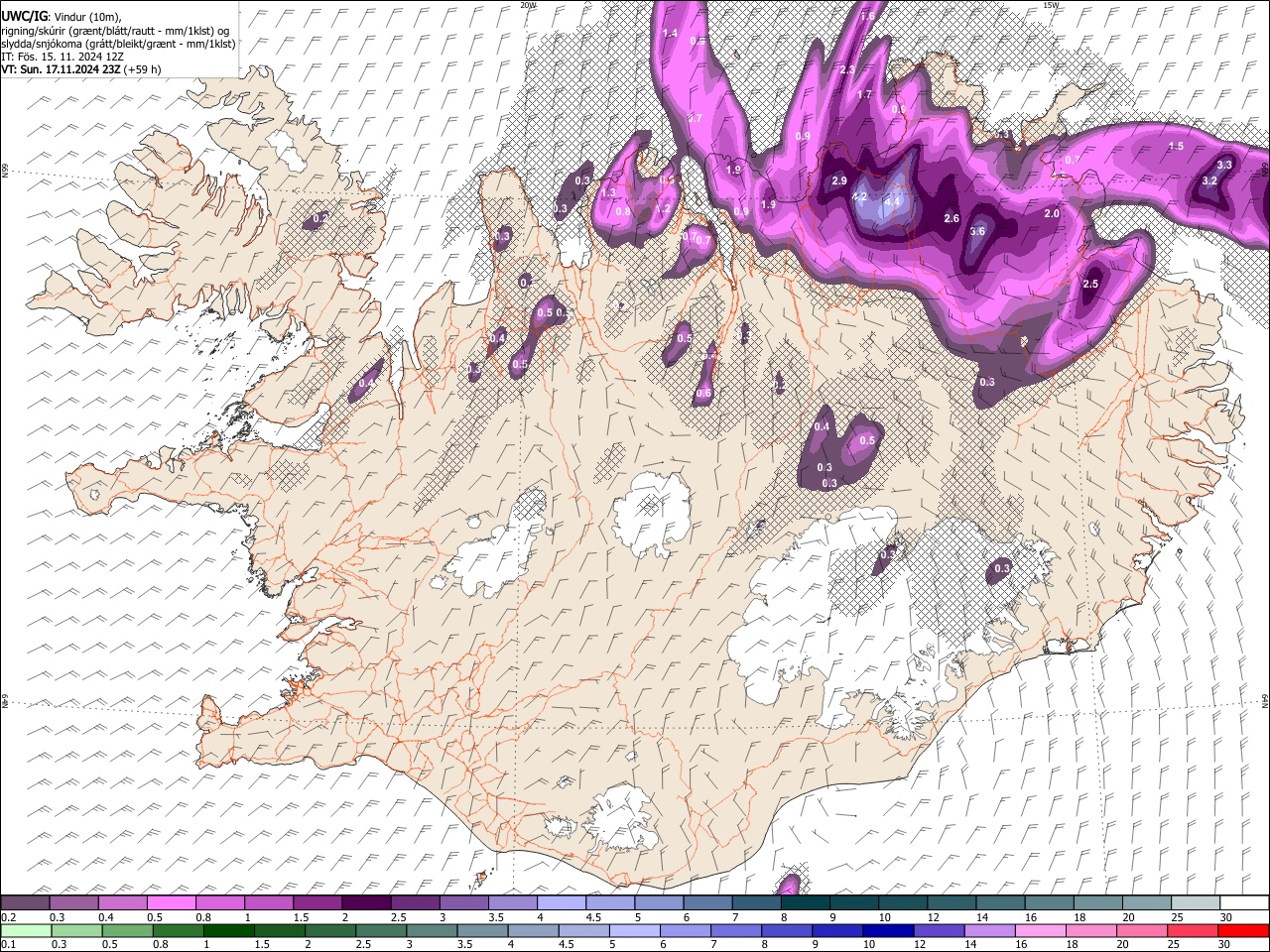Click the 64N latitude label on right edge
The width and height of the screenshot is (1270, 952).
pyautogui.click(x=1265, y=700)
